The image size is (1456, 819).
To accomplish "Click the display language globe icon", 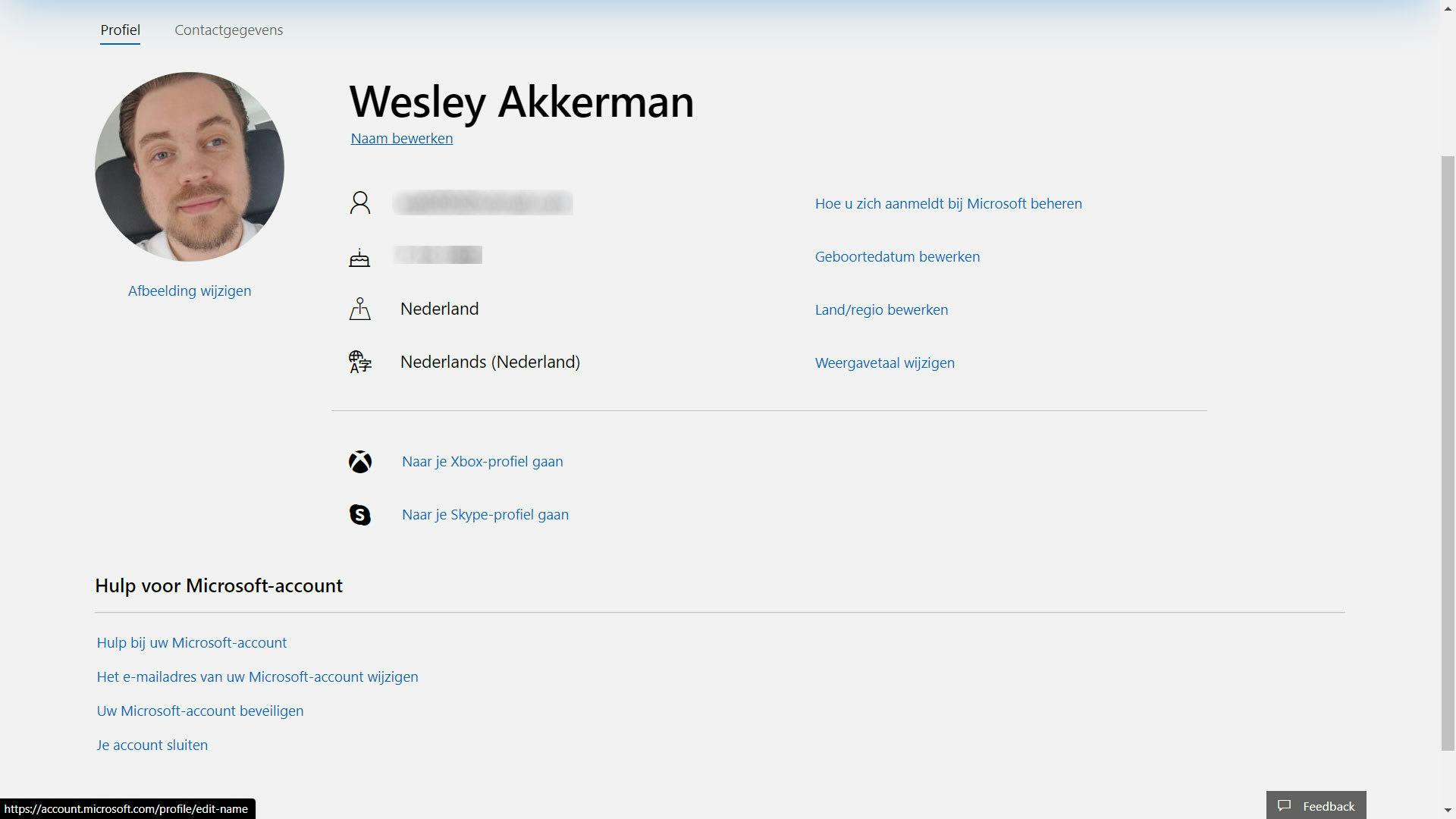I will [360, 362].
